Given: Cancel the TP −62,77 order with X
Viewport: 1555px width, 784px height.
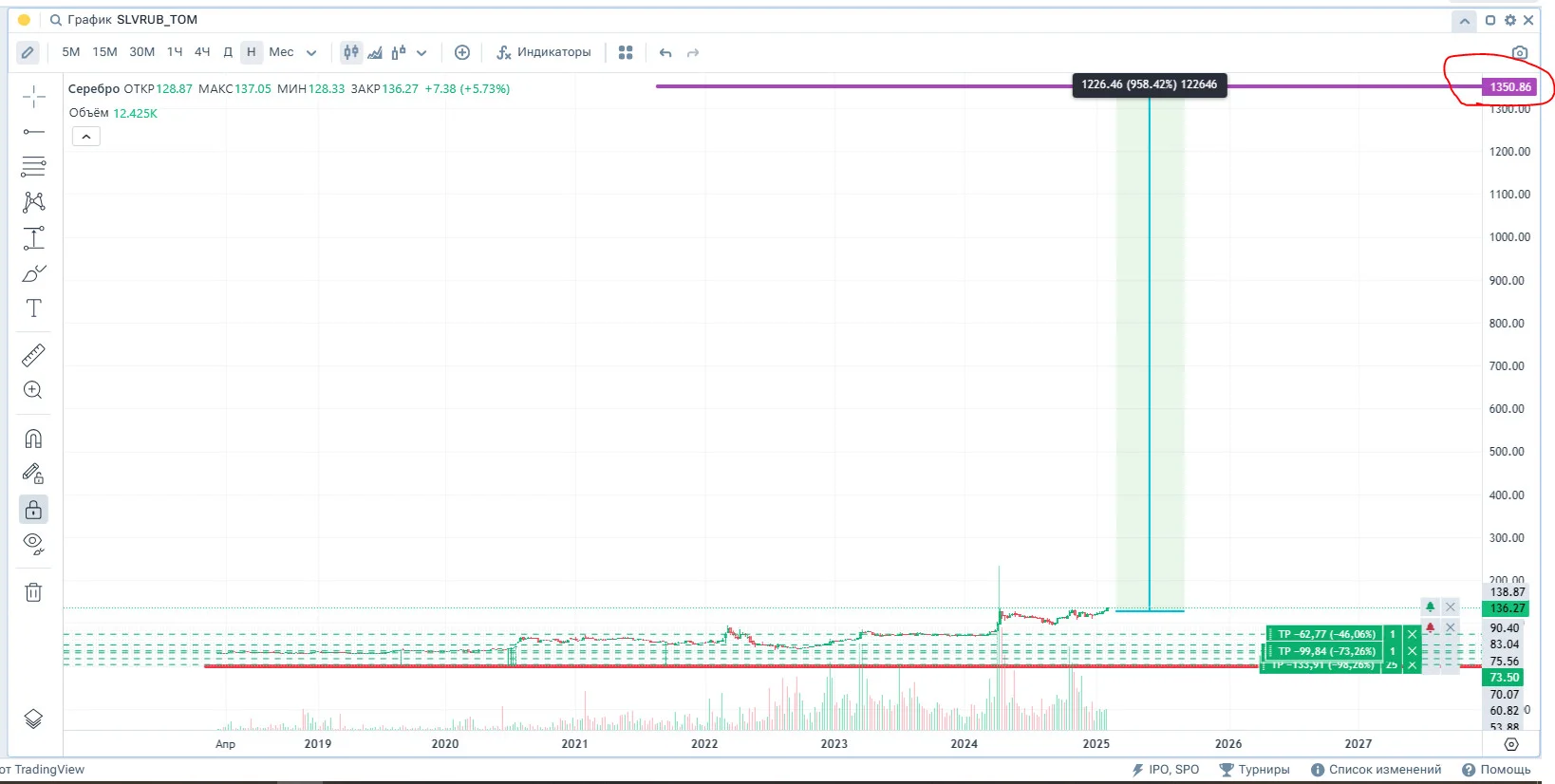Looking at the screenshot, I should 1412,634.
